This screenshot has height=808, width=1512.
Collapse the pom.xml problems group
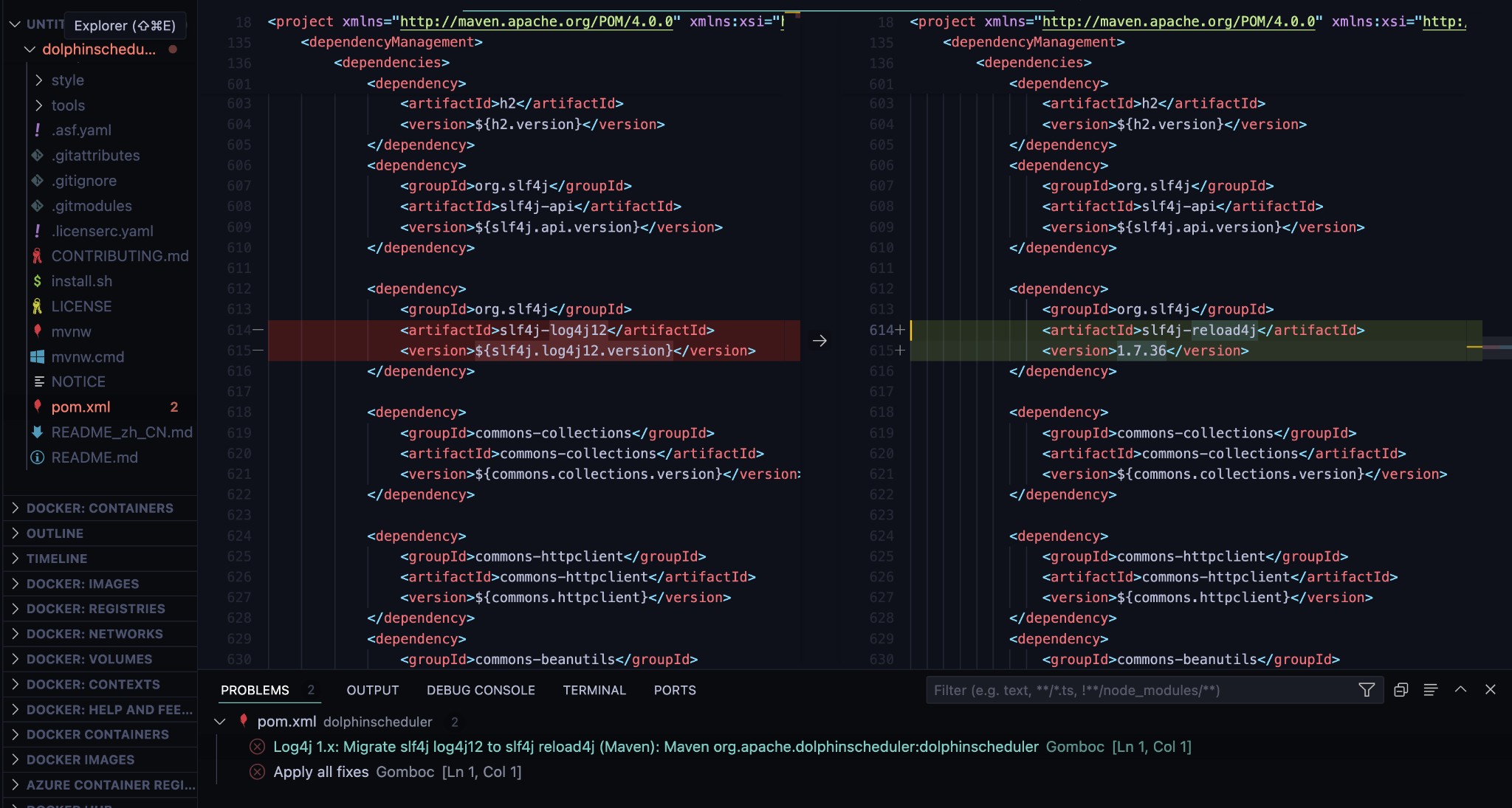220,722
